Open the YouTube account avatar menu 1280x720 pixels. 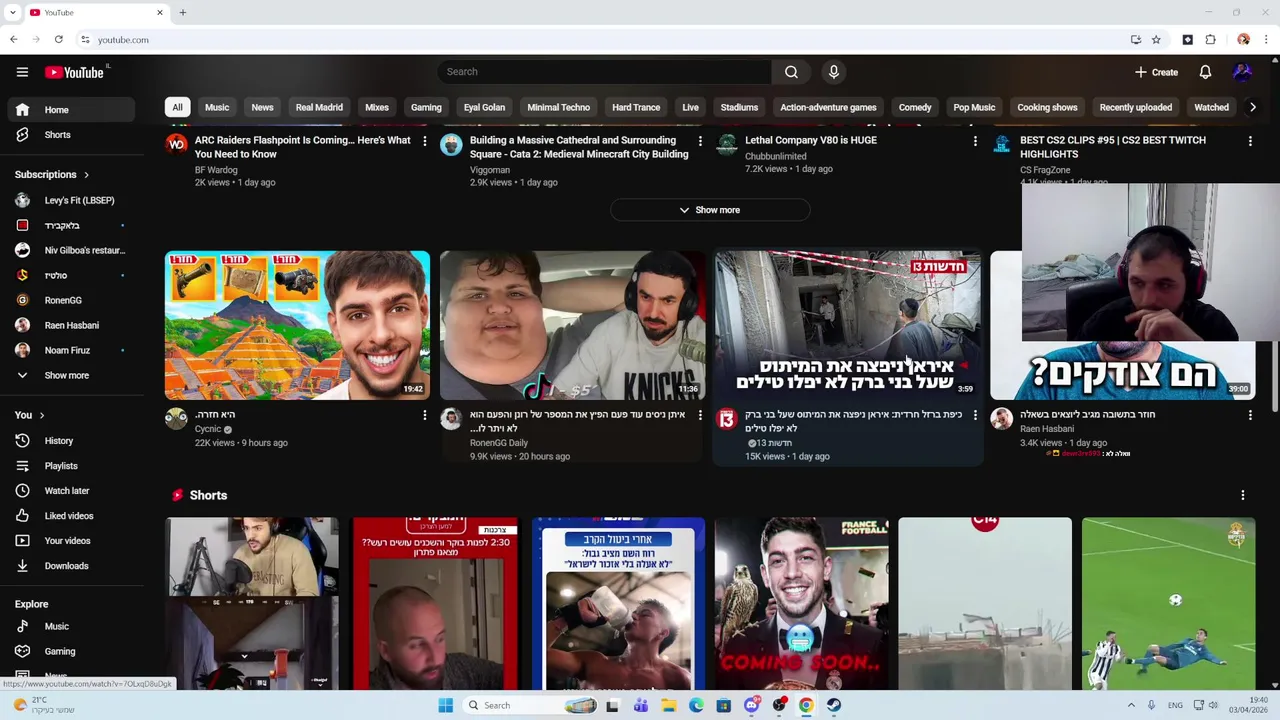tap(1242, 72)
